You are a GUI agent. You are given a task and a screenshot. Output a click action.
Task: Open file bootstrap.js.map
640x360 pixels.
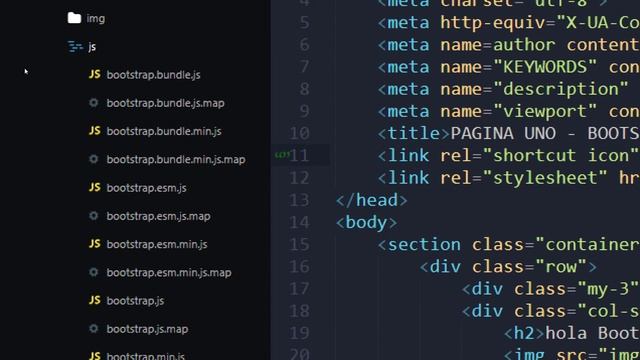[x=147, y=329]
